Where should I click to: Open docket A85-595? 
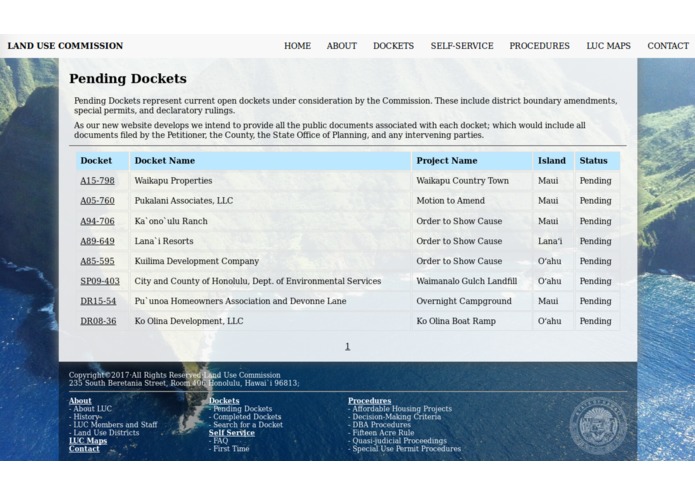[x=98, y=261]
